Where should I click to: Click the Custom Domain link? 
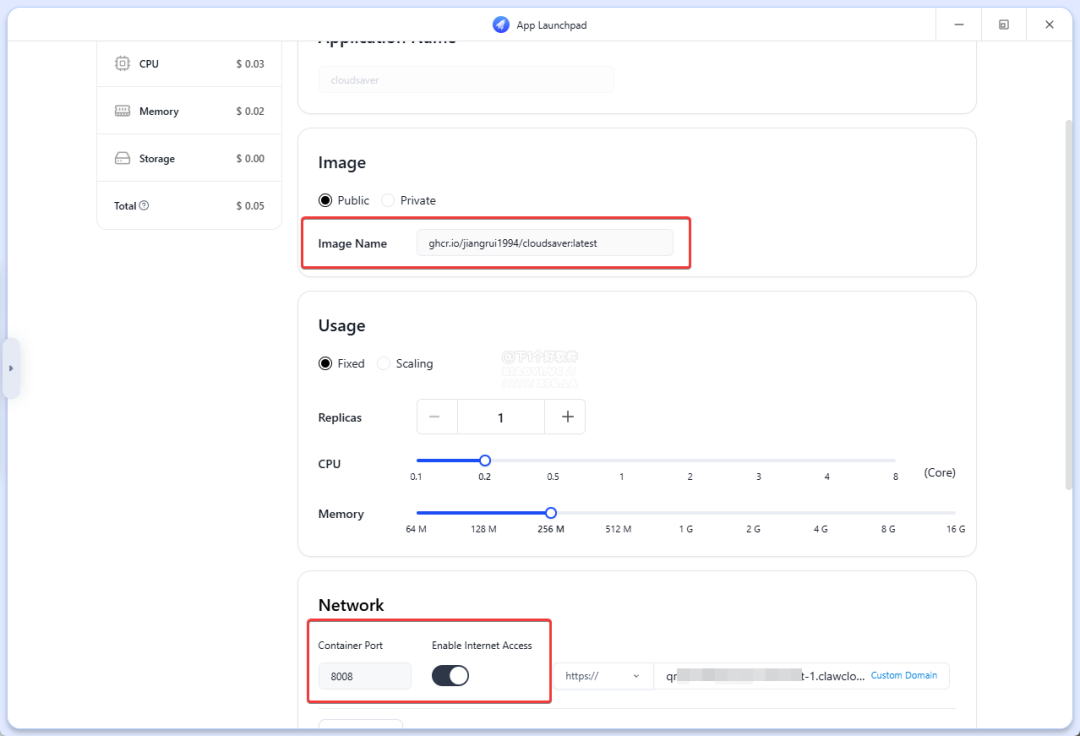(904, 676)
